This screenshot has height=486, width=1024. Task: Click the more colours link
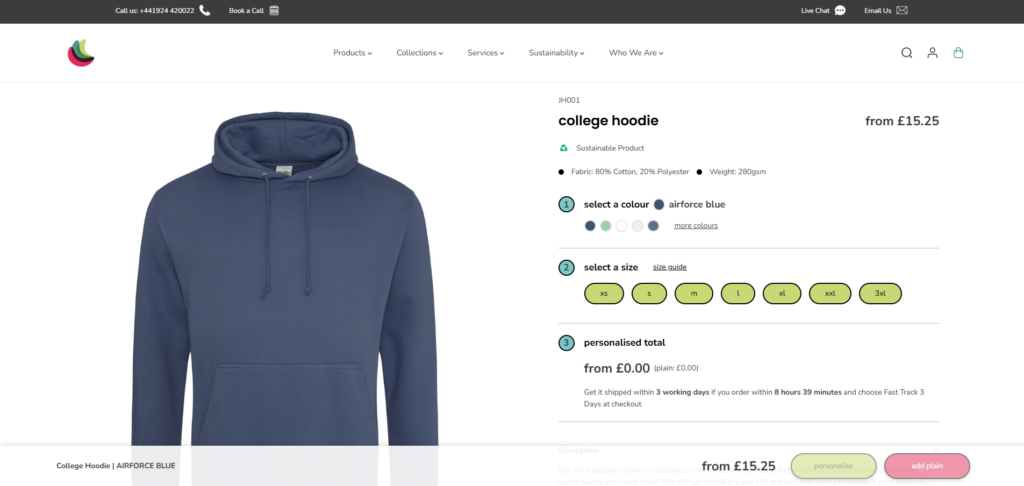696,226
